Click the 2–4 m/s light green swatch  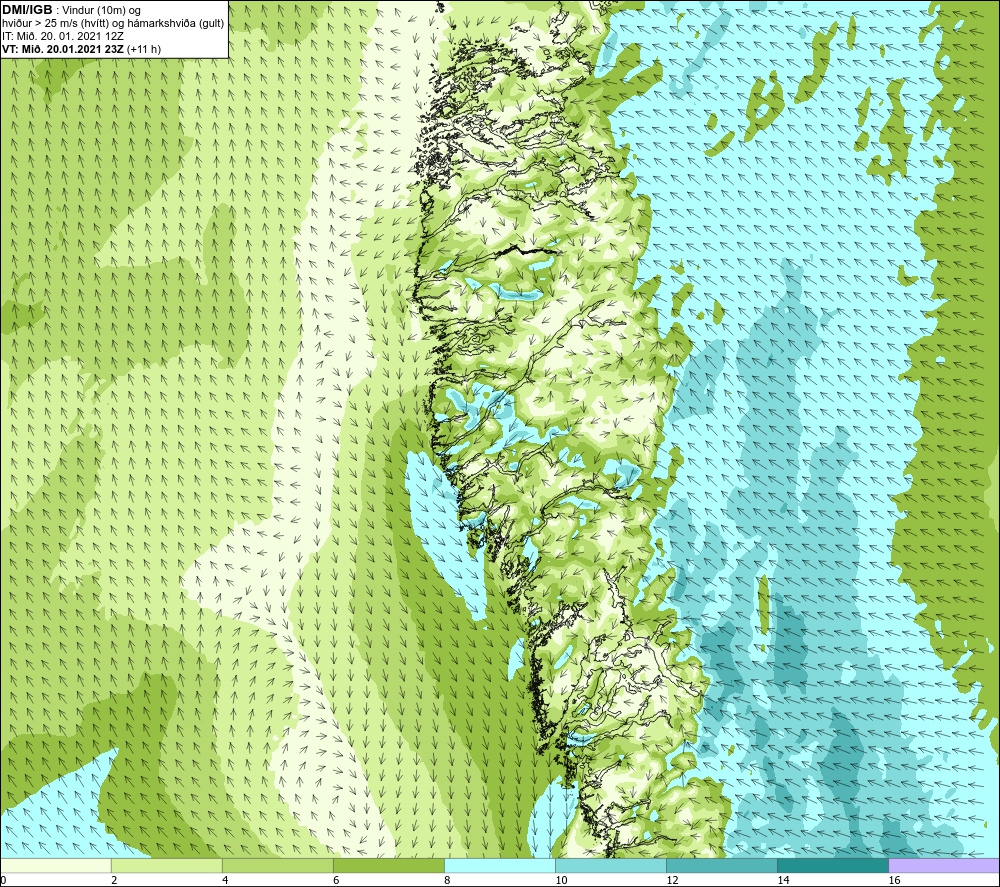click(x=167, y=865)
